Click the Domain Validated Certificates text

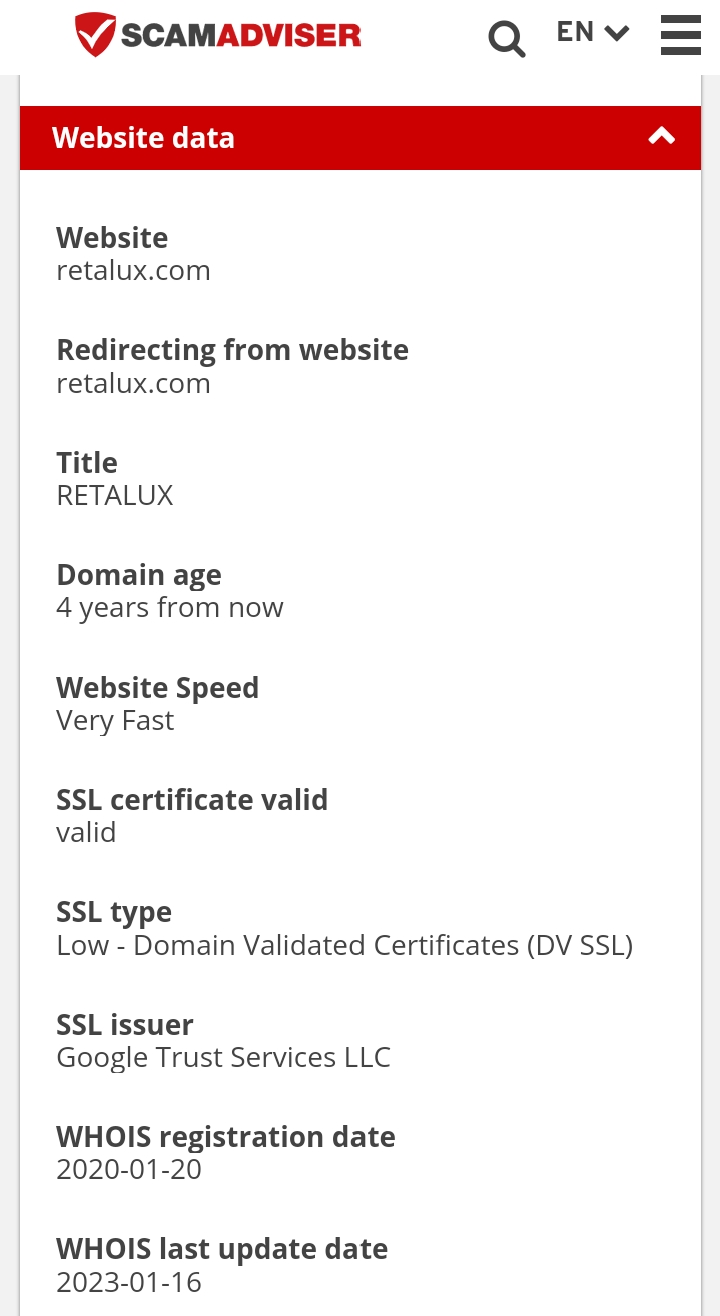(x=327, y=945)
